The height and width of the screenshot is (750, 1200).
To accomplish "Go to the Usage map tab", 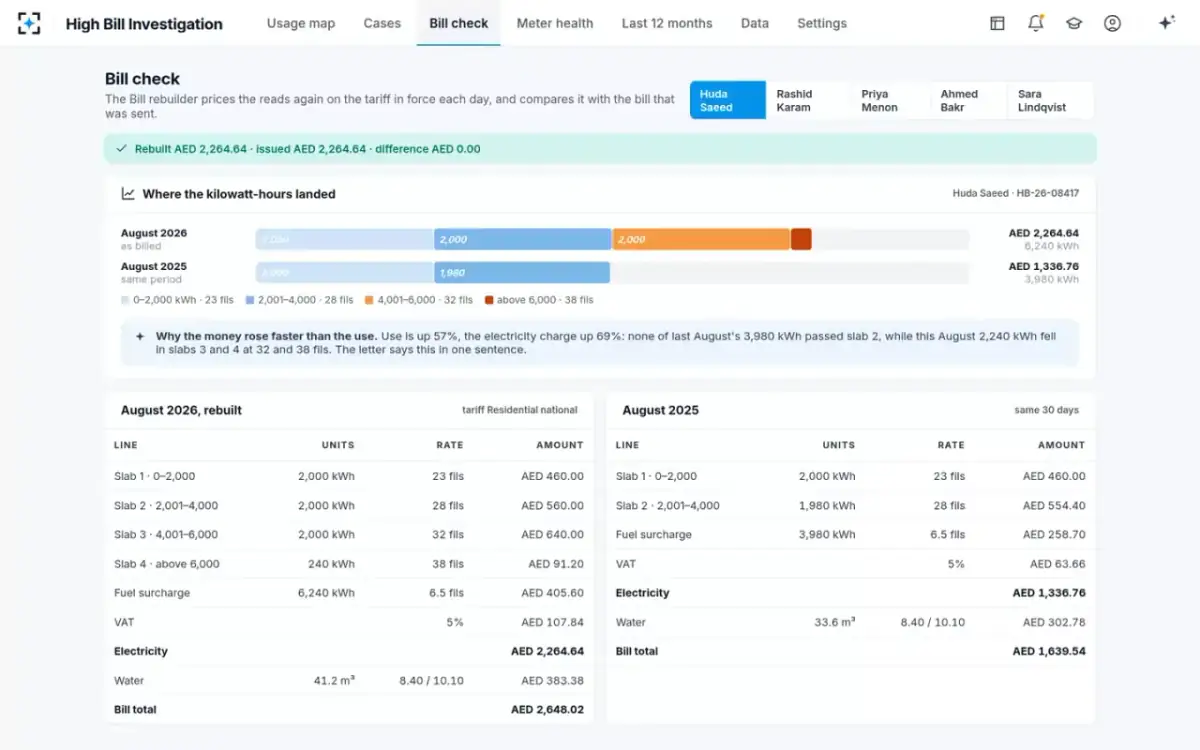I will click(301, 23).
